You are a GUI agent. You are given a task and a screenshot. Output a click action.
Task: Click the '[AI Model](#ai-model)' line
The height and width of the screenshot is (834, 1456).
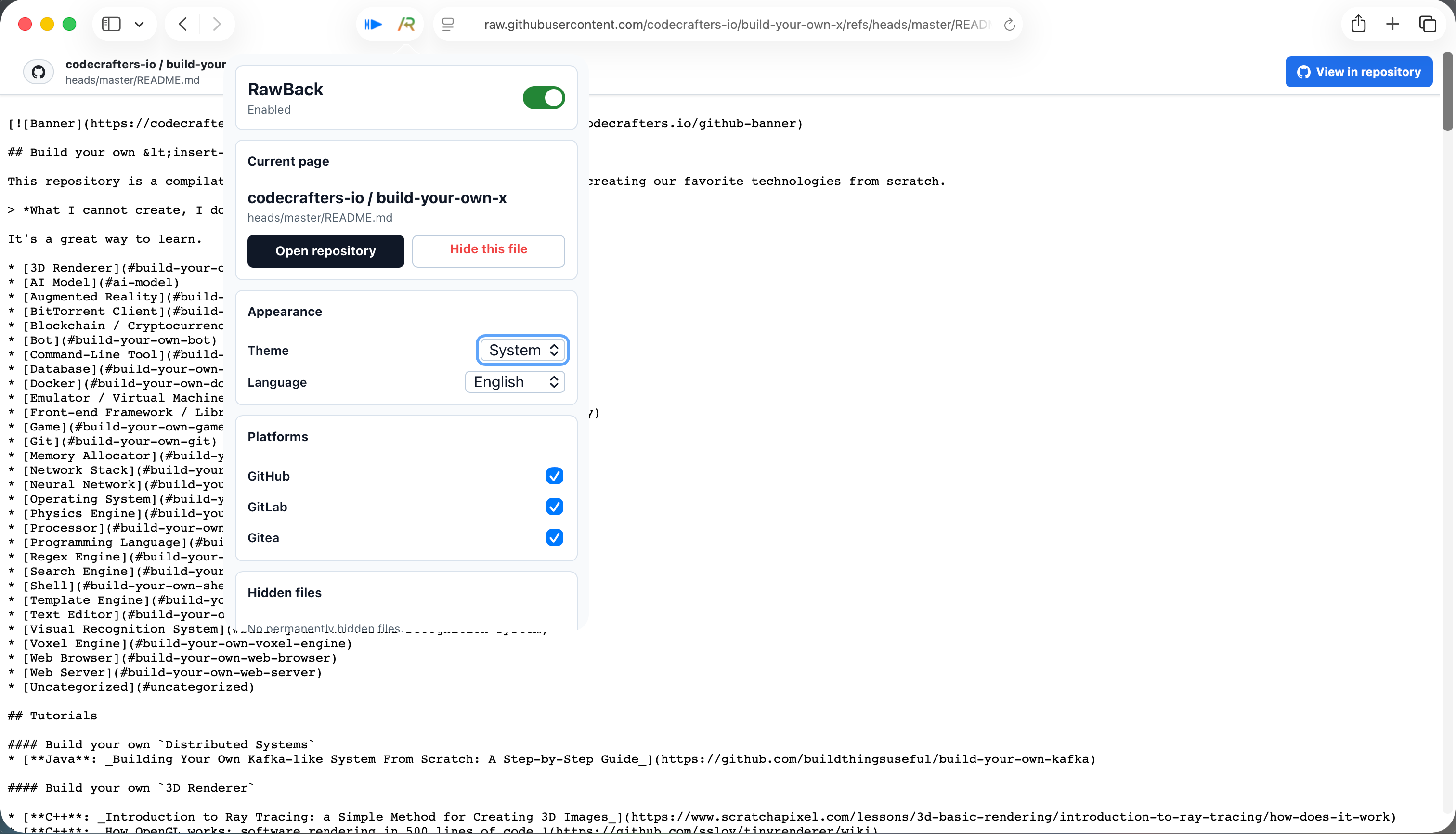[x=93, y=282]
